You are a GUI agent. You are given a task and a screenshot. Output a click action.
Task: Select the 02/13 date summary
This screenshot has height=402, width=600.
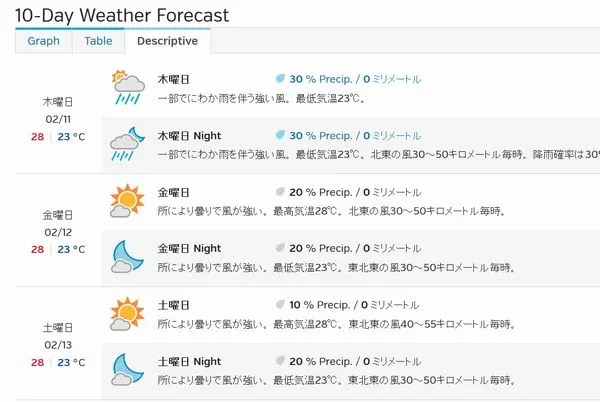[58, 345]
